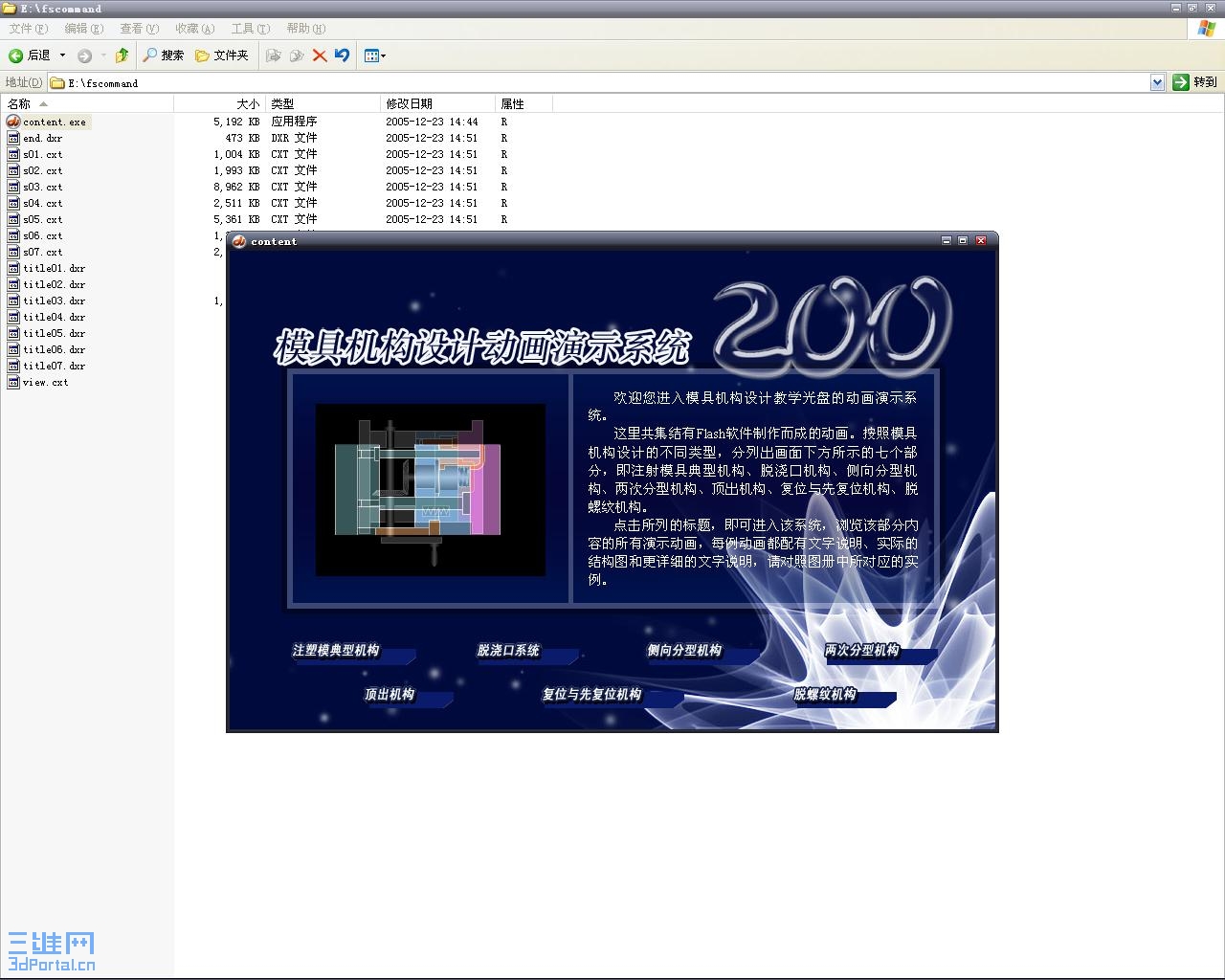This screenshot has height=980, width=1225.
Task: Open the address bar dropdown
Action: 1155,81
